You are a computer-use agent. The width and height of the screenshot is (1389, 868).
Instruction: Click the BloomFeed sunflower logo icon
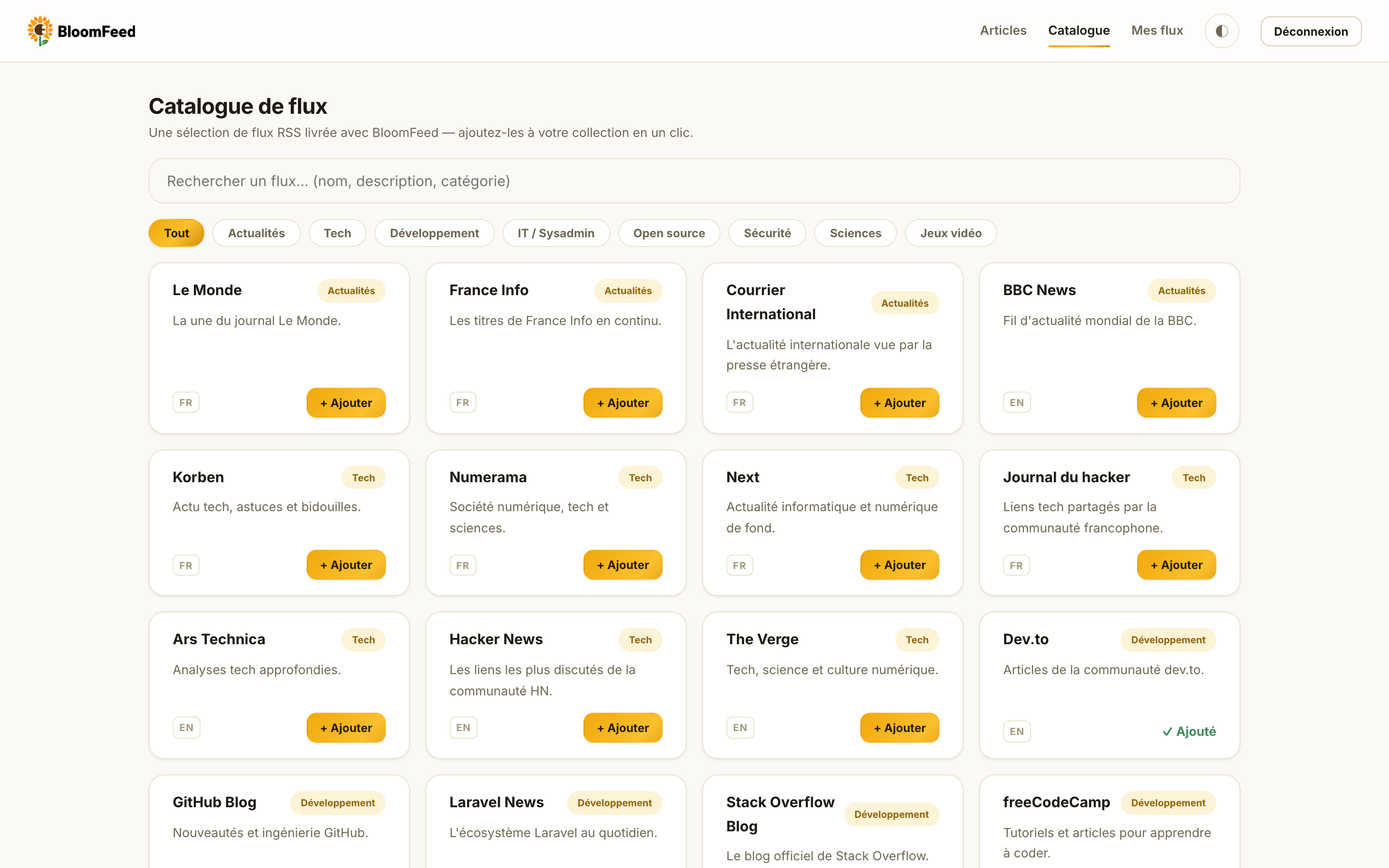coord(40,31)
